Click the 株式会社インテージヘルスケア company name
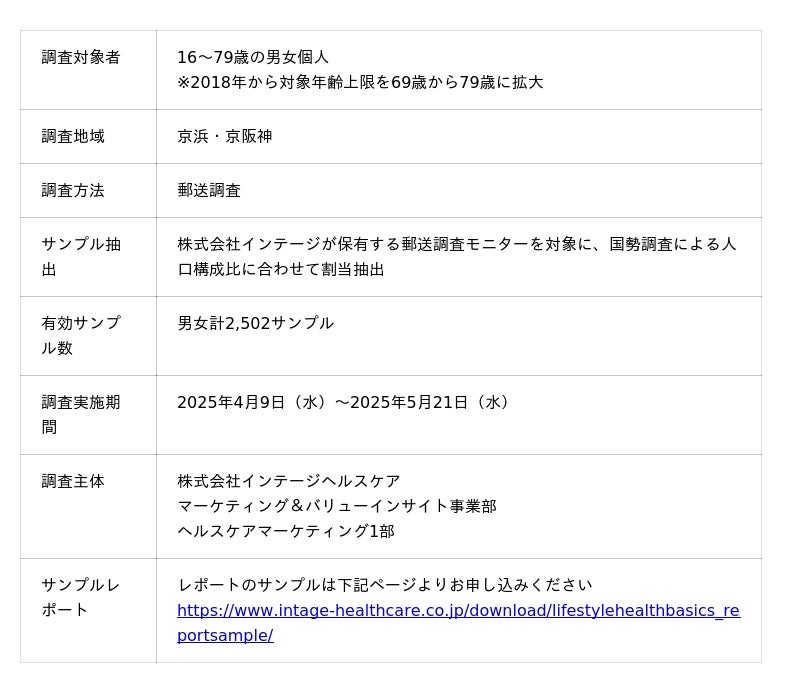This screenshot has height=693, width=800. coord(288,482)
